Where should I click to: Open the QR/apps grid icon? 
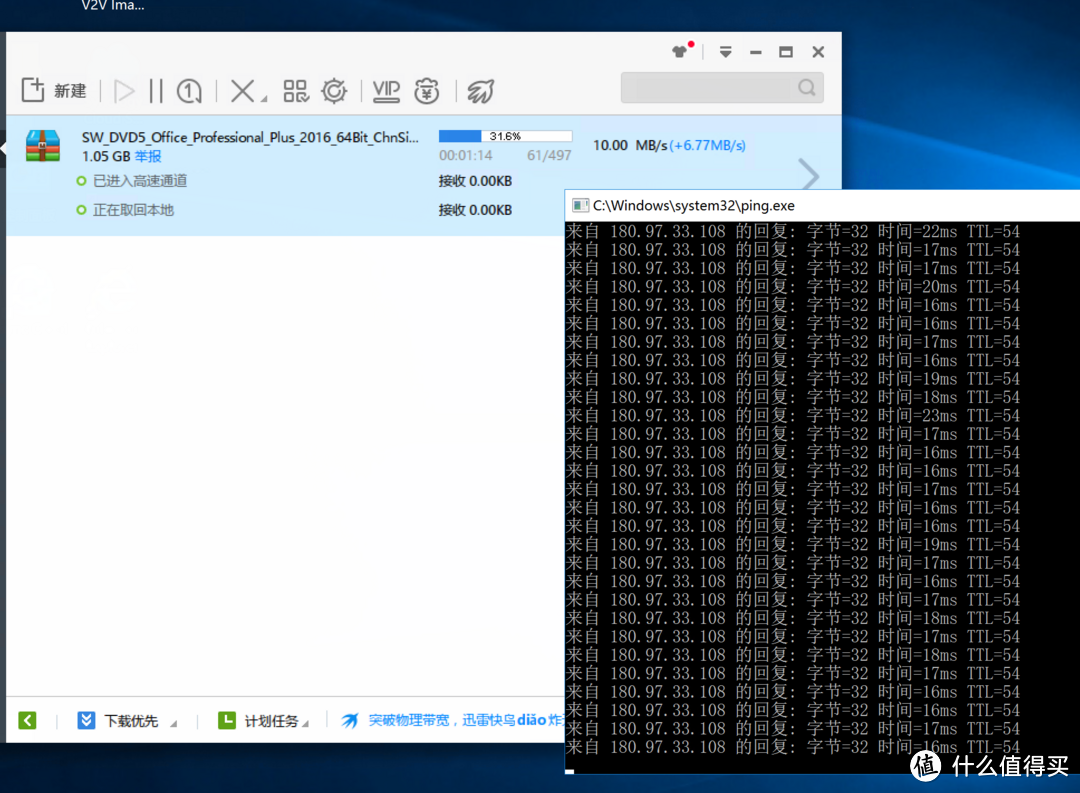tap(296, 91)
